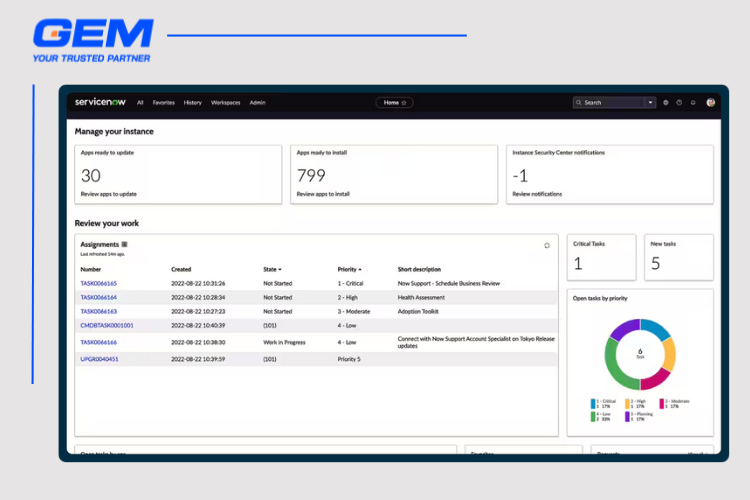Click Review apps to update link

(109, 194)
